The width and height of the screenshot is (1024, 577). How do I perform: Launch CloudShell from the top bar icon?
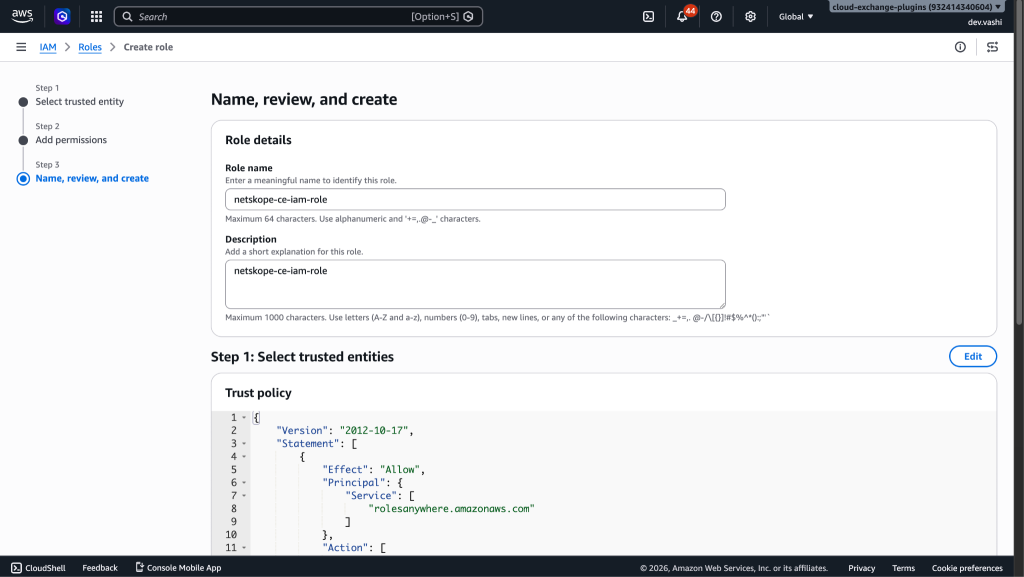648,16
